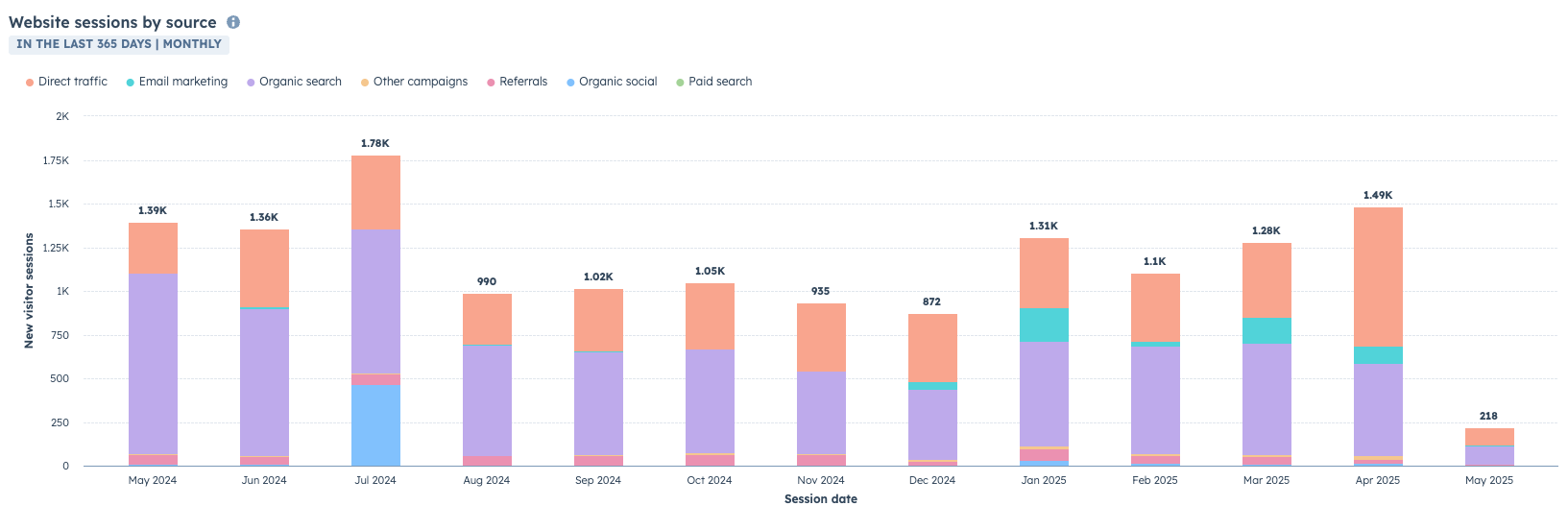The height and width of the screenshot is (530, 1568).
Task: Toggle the Referrals legend item
Action: coord(517,82)
